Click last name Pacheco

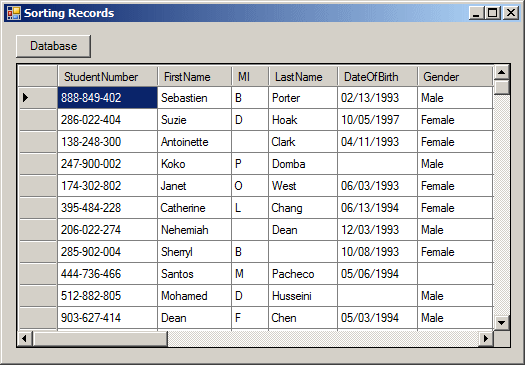[x=303, y=274]
